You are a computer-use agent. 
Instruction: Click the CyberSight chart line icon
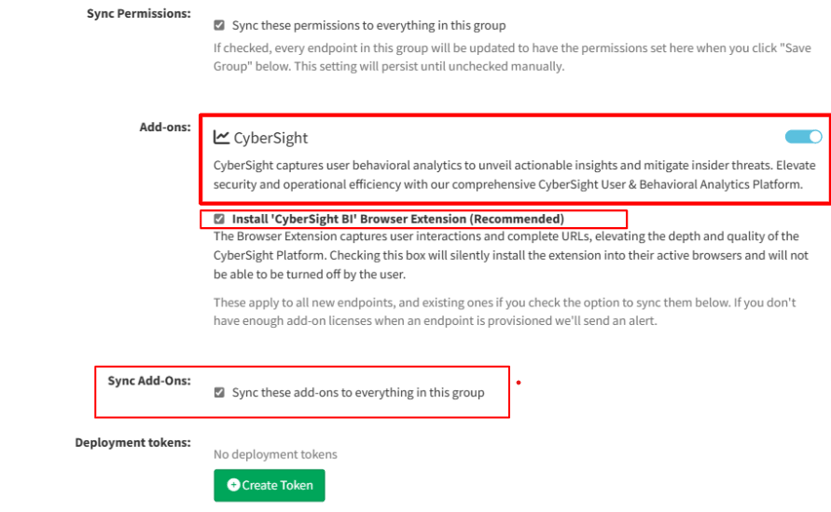tap(221, 138)
